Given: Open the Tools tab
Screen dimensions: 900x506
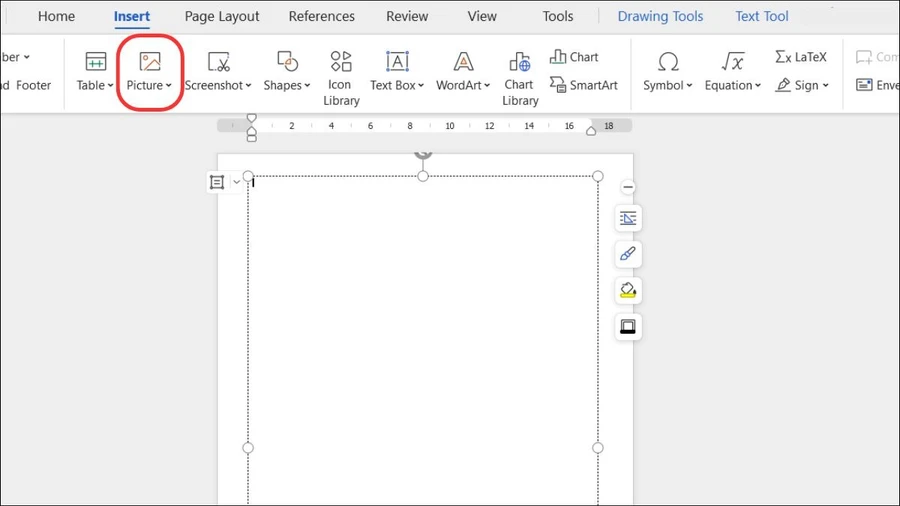Looking at the screenshot, I should [557, 16].
